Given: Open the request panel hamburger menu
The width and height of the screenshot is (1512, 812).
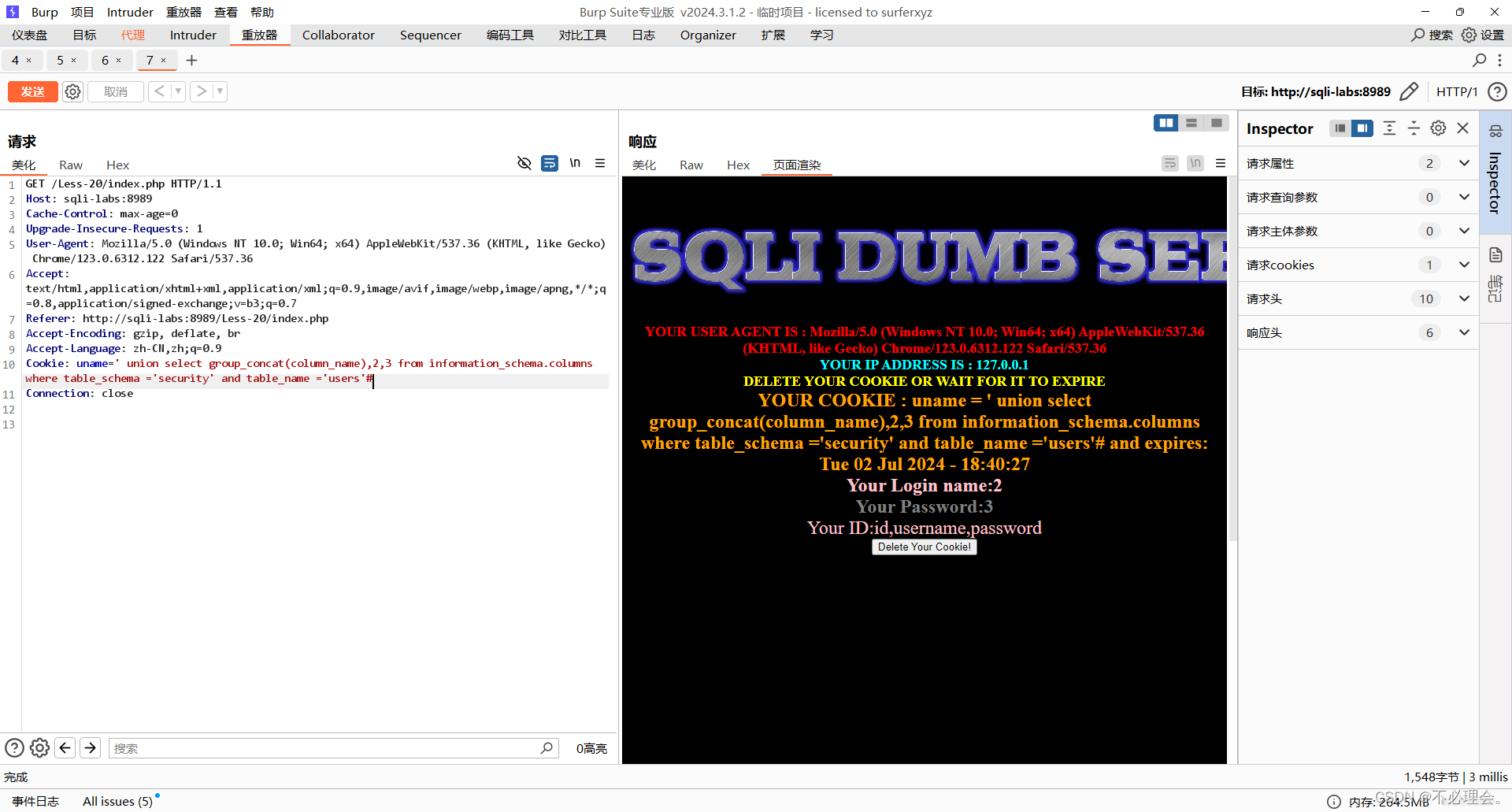Looking at the screenshot, I should pos(600,163).
